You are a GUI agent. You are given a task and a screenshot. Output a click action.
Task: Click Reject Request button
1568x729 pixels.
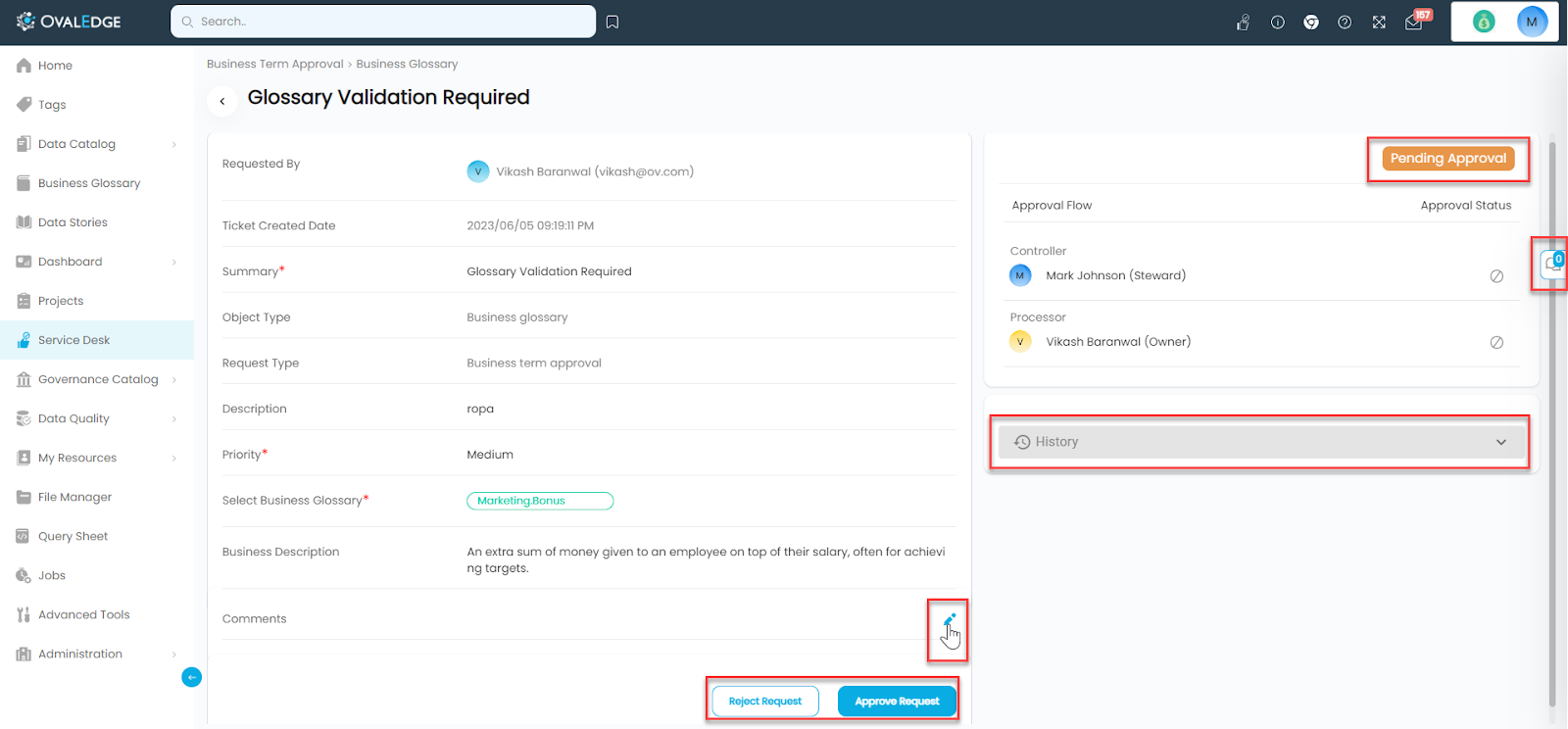[x=765, y=702]
